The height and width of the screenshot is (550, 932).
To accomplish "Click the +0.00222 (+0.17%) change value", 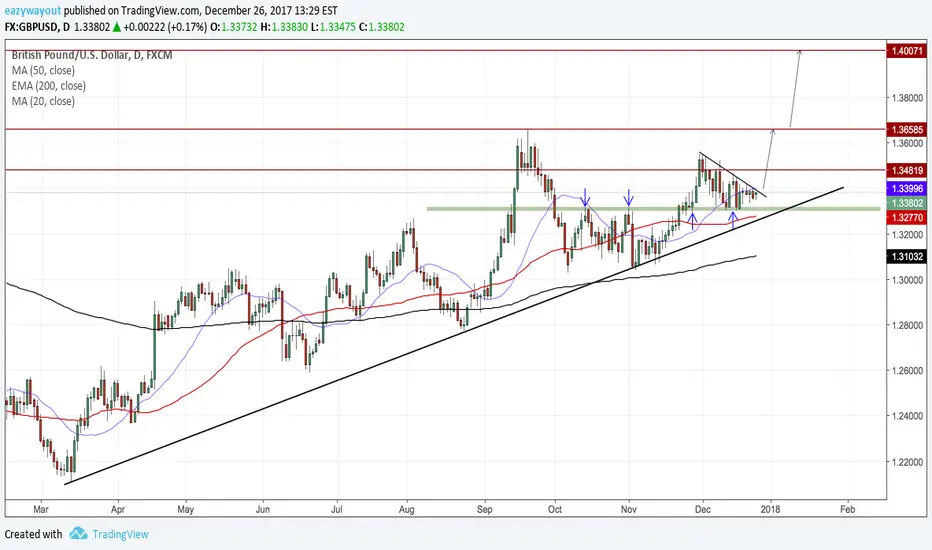I will [x=165, y=27].
